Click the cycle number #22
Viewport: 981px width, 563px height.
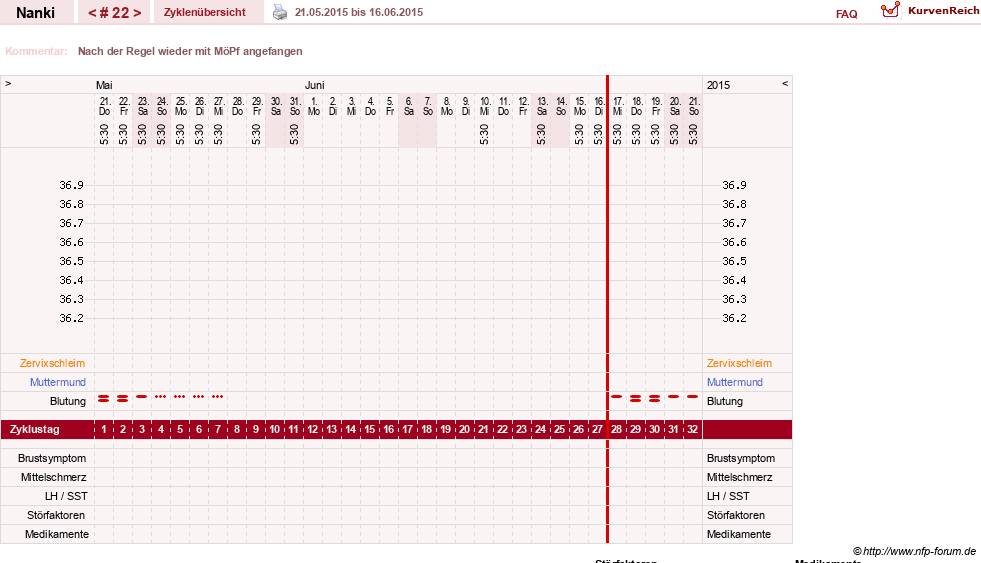pyautogui.click(x=114, y=13)
